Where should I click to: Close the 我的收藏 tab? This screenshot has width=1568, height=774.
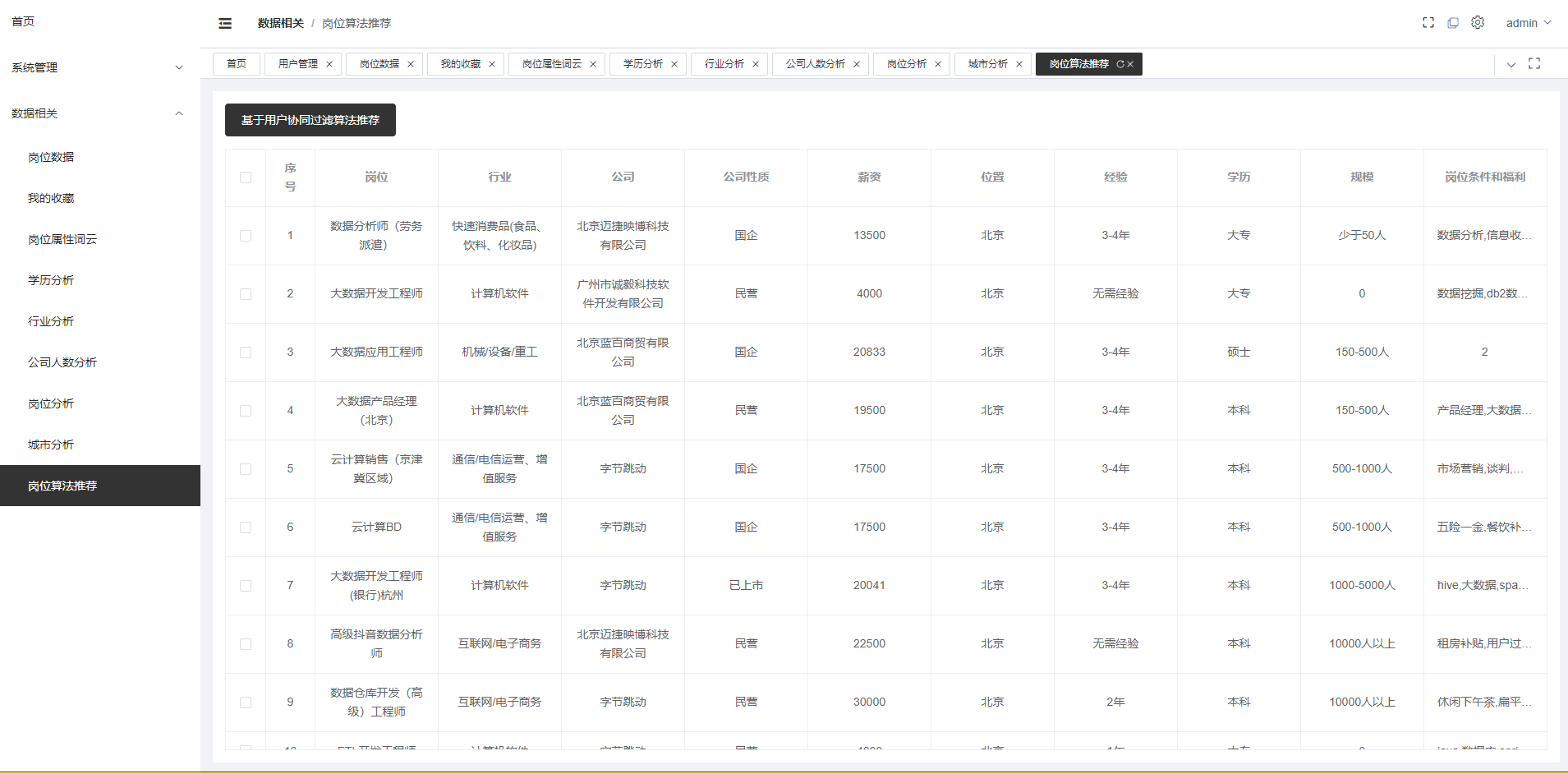pos(492,64)
